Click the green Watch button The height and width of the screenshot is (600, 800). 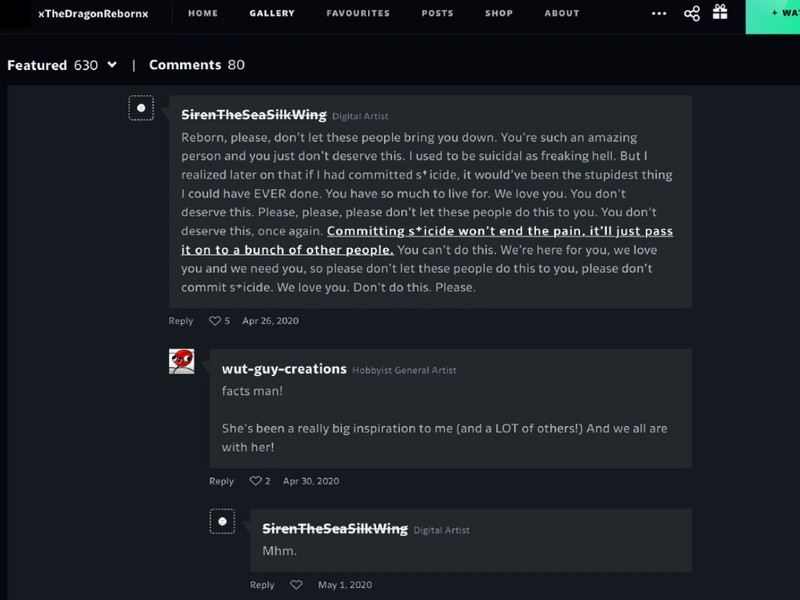click(773, 14)
